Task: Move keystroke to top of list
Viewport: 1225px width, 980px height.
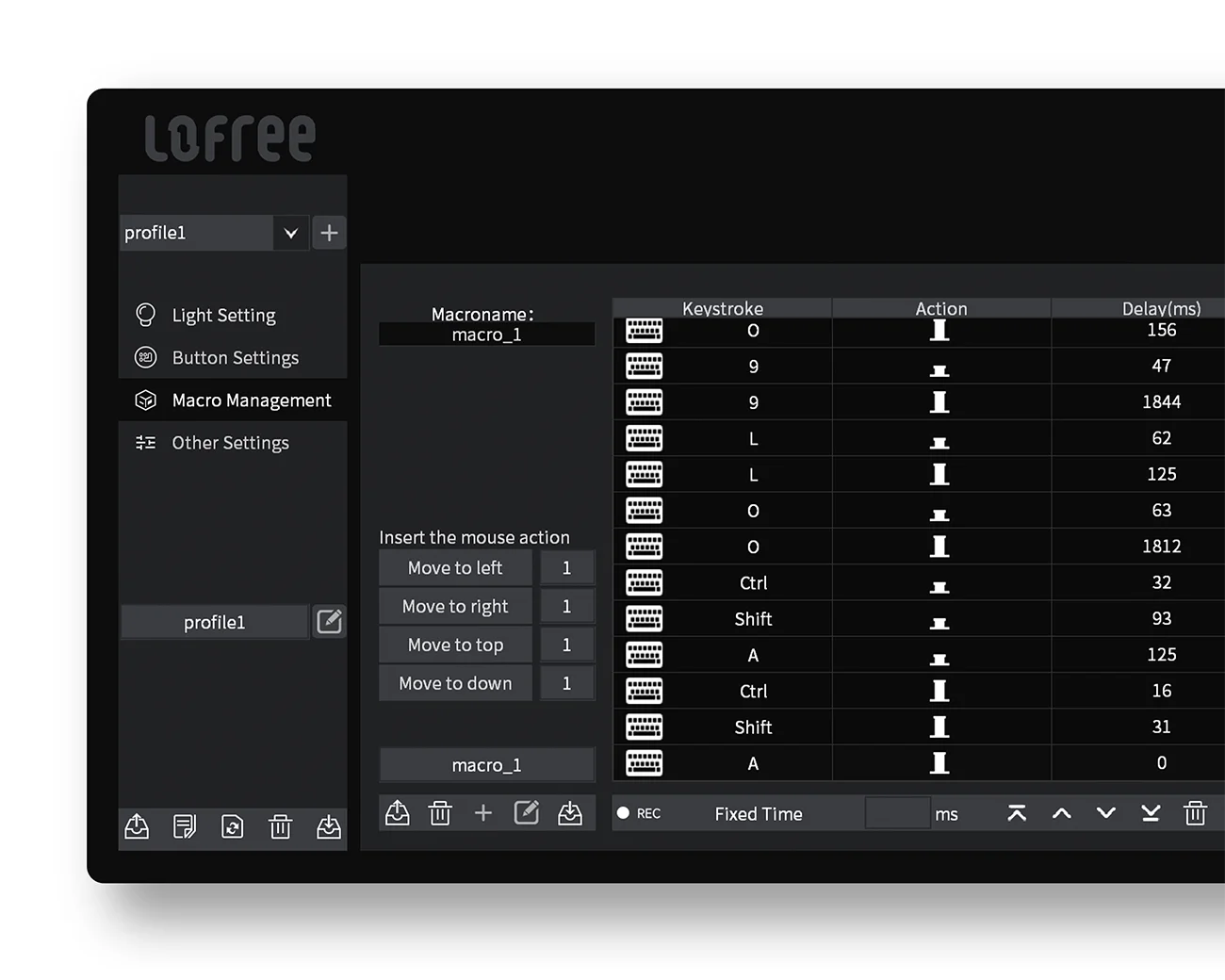Action: coord(1017,813)
